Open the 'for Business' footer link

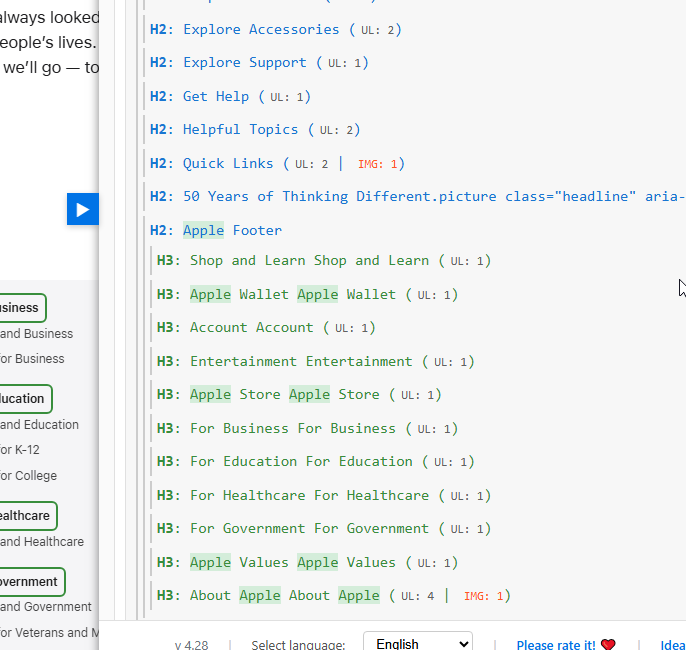[x=32, y=359]
